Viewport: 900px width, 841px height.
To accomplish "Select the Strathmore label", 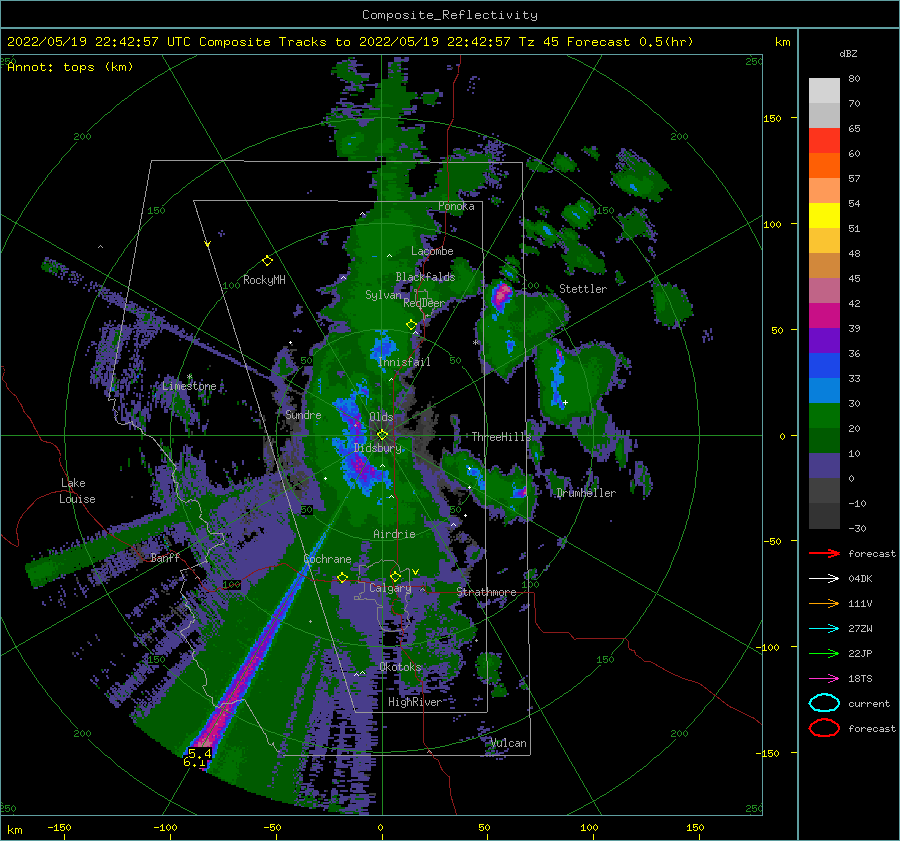I will tap(486, 592).
